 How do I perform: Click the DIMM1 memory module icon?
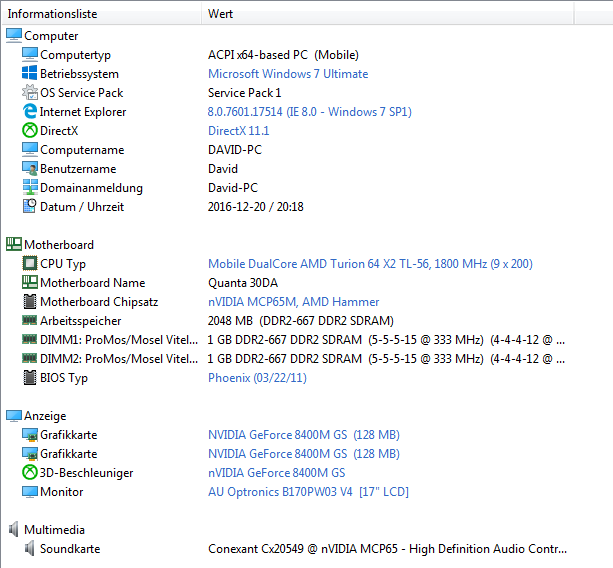click(x=30, y=339)
